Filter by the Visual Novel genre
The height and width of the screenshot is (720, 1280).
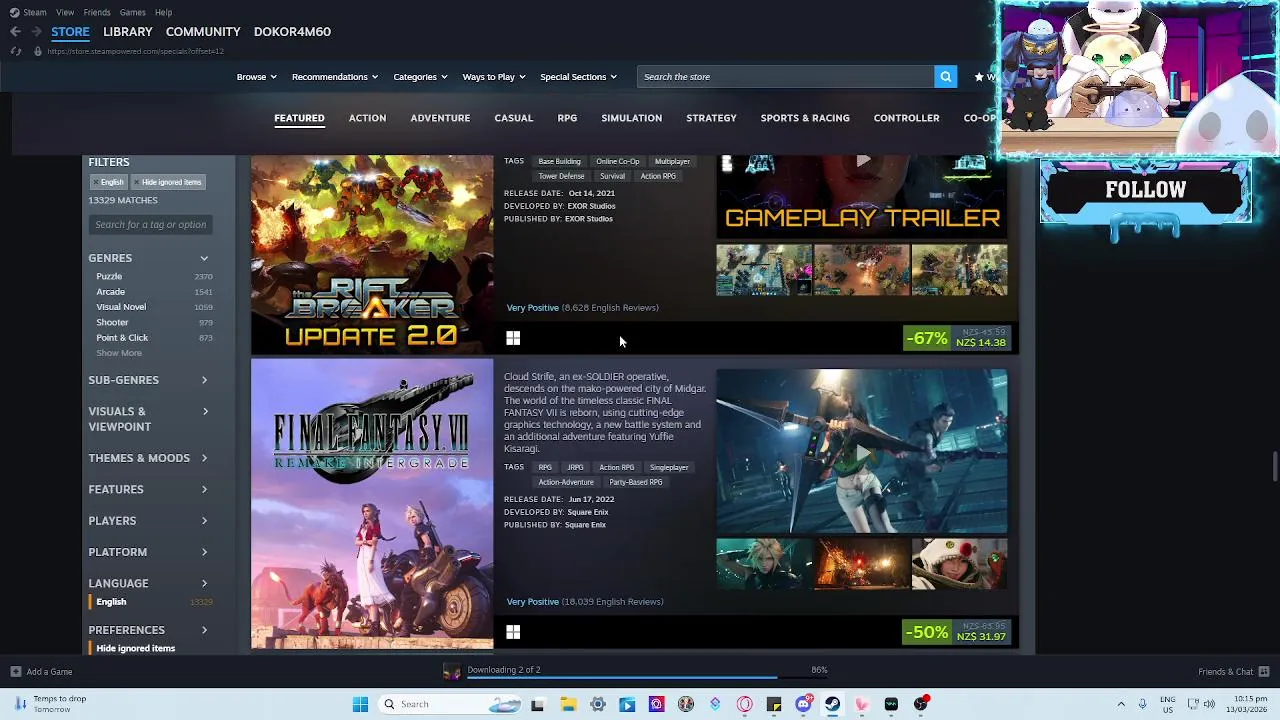click(121, 307)
